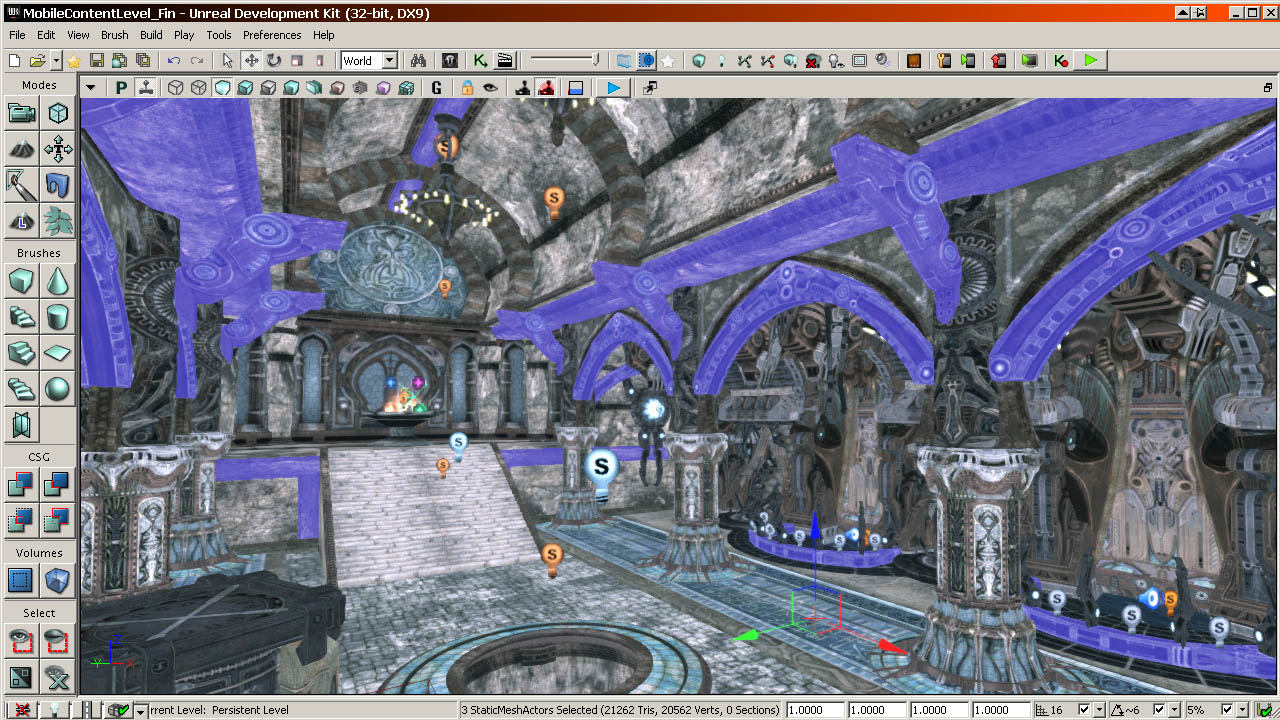
Task: Create a Cube builder brush
Action: coord(22,281)
